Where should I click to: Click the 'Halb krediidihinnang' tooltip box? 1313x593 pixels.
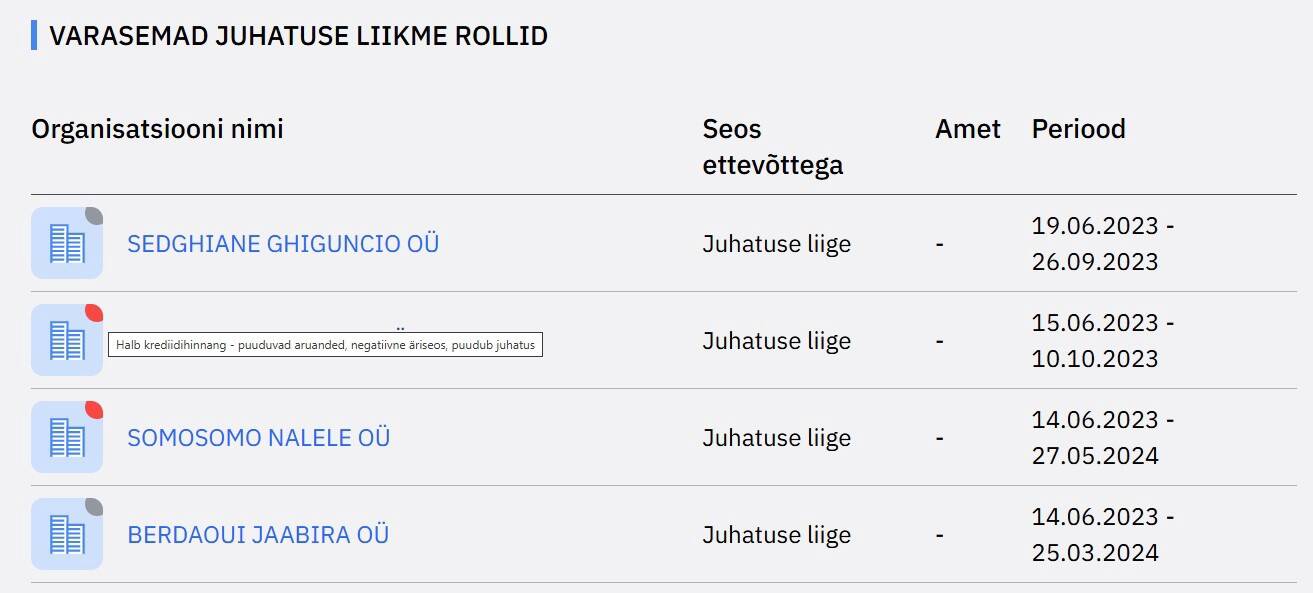pos(325,345)
